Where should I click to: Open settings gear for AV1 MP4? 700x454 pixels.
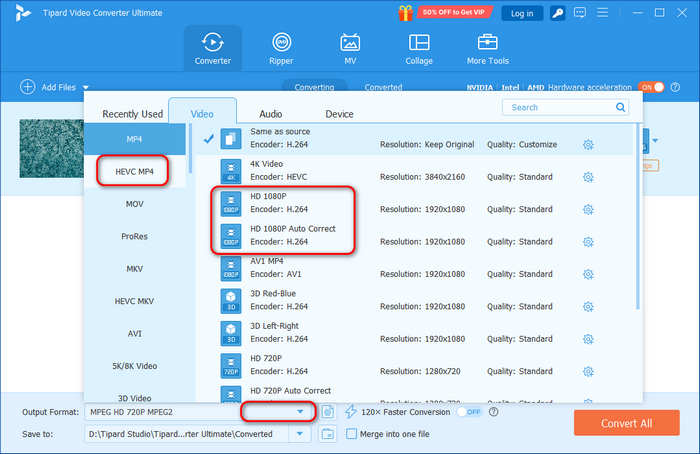pos(588,274)
